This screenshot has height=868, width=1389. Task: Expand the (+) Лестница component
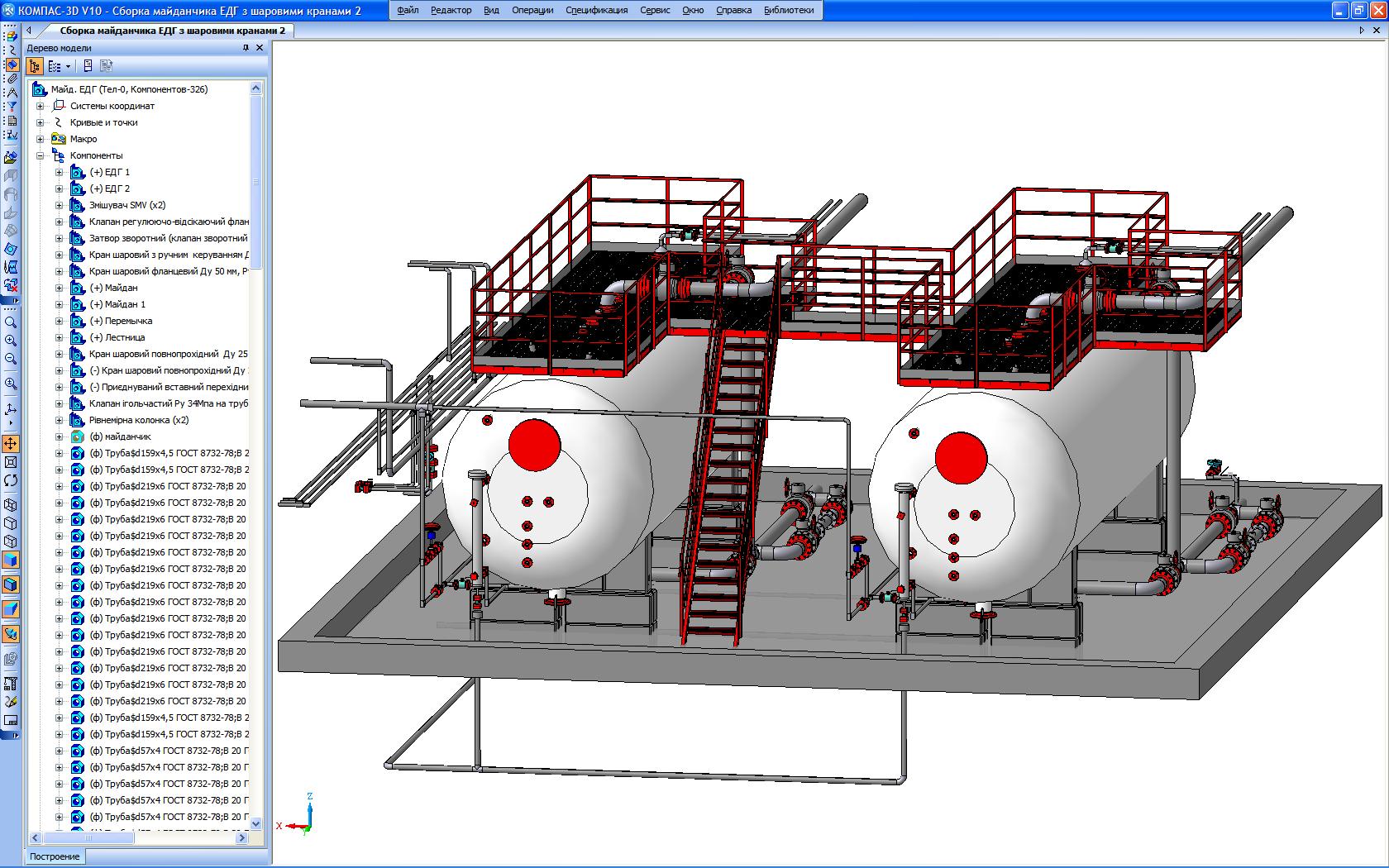tap(59, 337)
